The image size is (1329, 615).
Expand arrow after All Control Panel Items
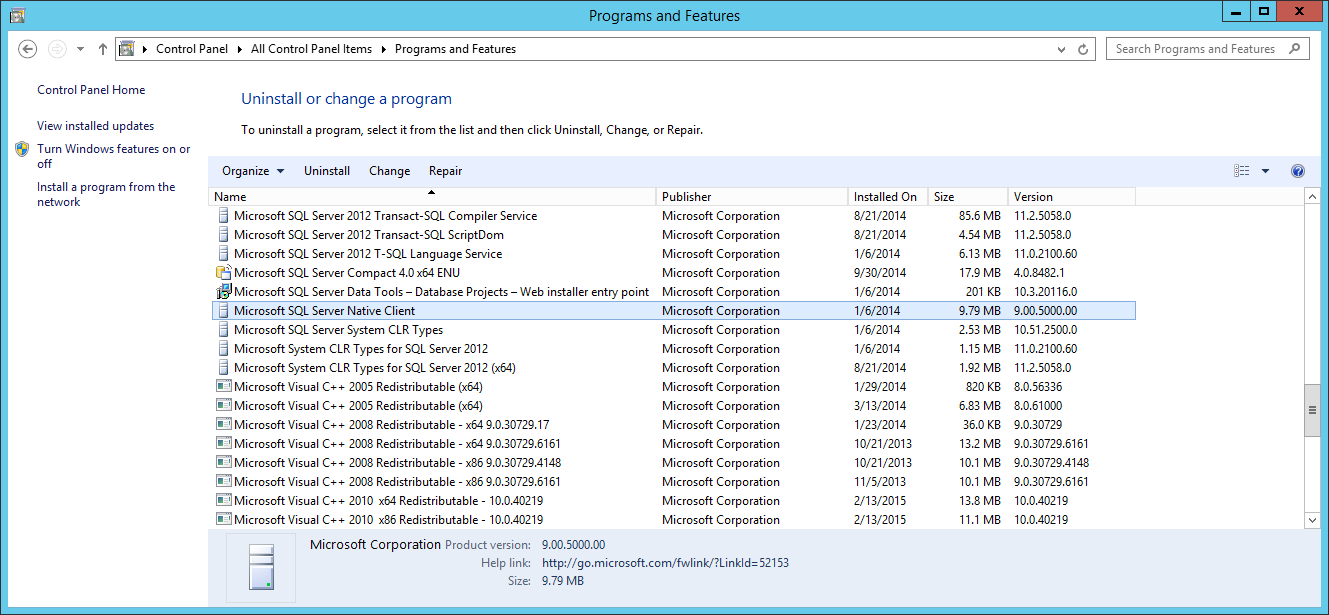click(x=384, y=49)
